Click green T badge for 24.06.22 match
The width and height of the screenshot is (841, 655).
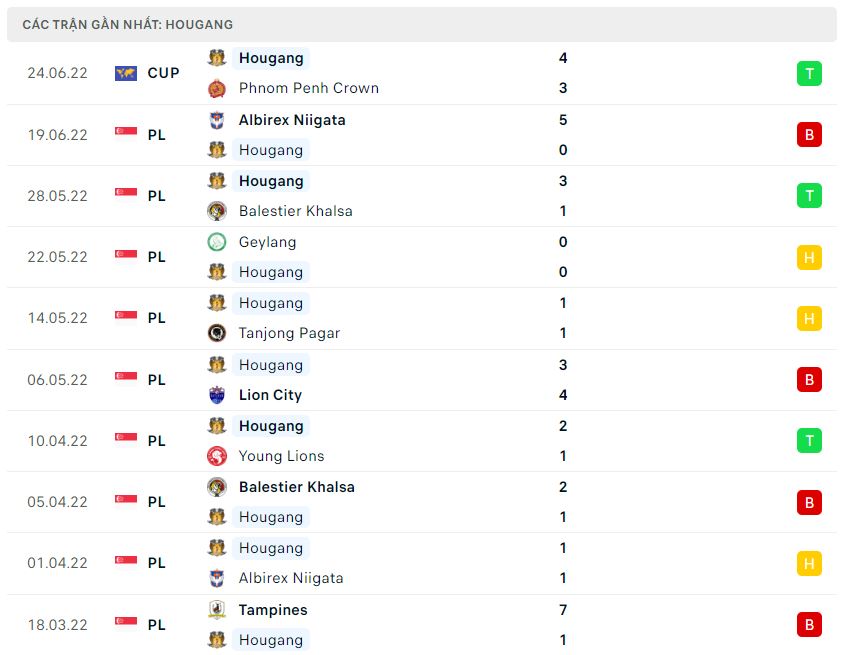click(x=809, y=73)
